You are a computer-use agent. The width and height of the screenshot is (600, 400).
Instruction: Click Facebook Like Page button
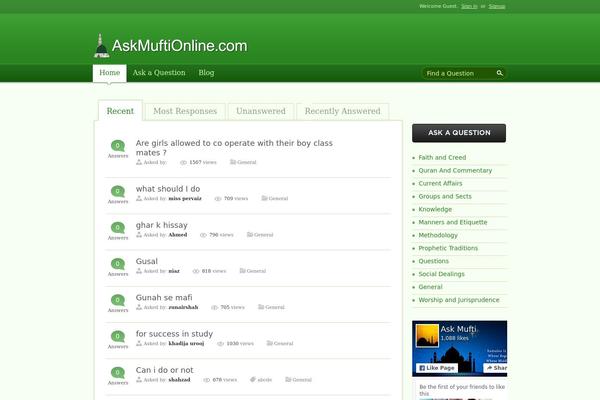437,368
